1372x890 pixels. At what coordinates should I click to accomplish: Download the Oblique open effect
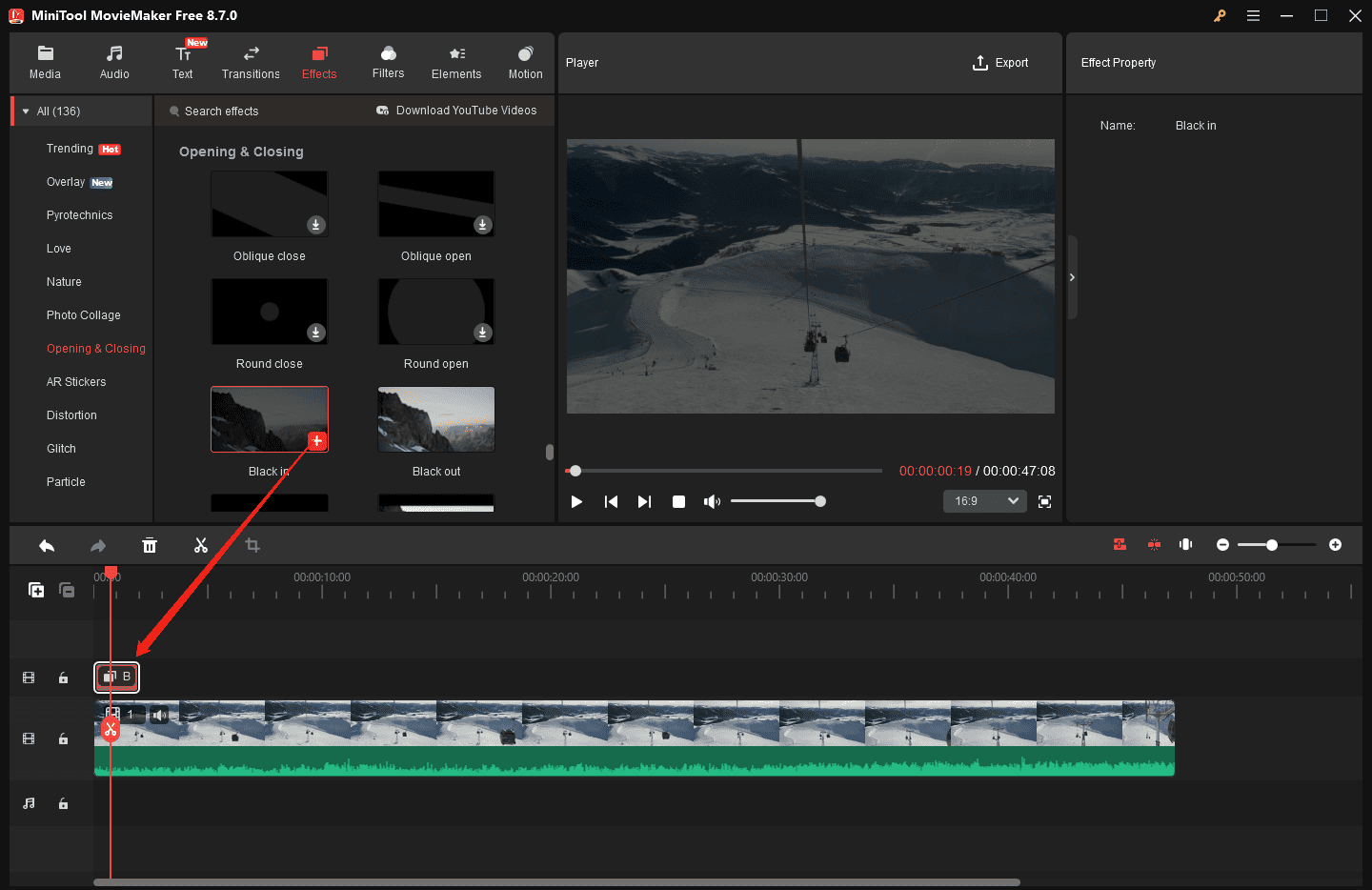click(x=483, y=225)
